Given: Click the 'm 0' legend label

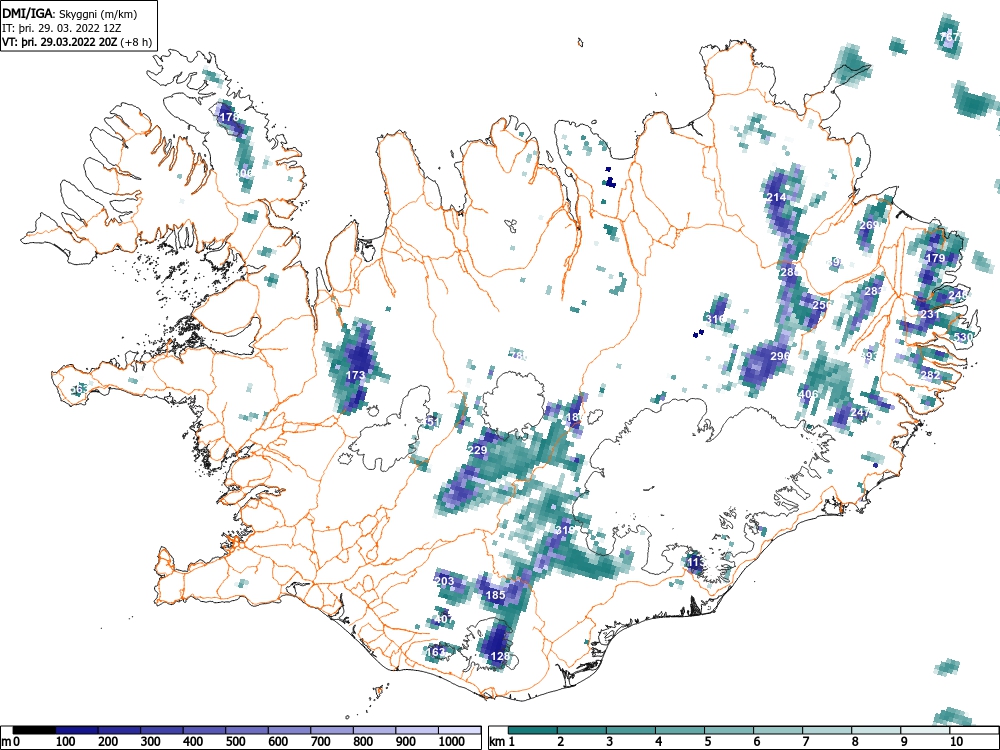Looking at the screenshot, I should tap(11, 742).
